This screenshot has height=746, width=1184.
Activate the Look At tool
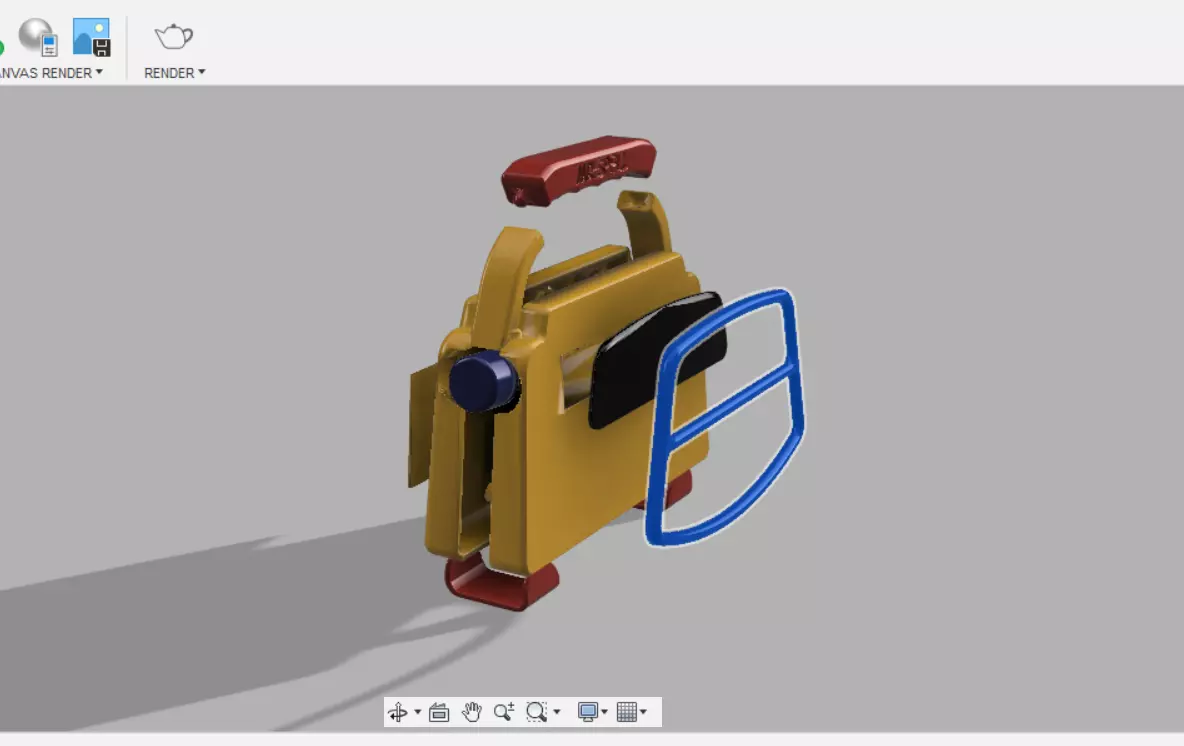pos(439,712)
